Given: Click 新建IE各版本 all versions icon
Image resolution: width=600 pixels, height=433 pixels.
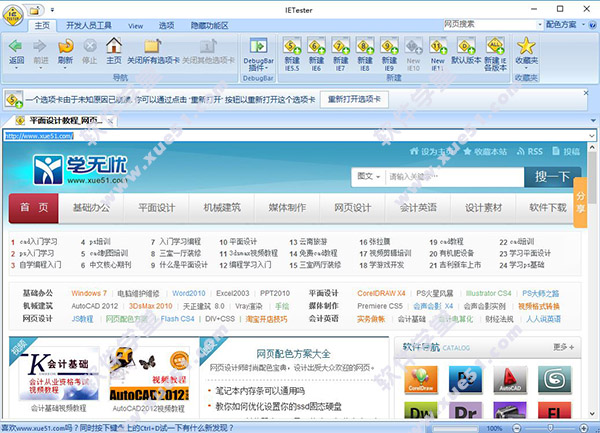Looking at the screenshot, I should 495,46.
